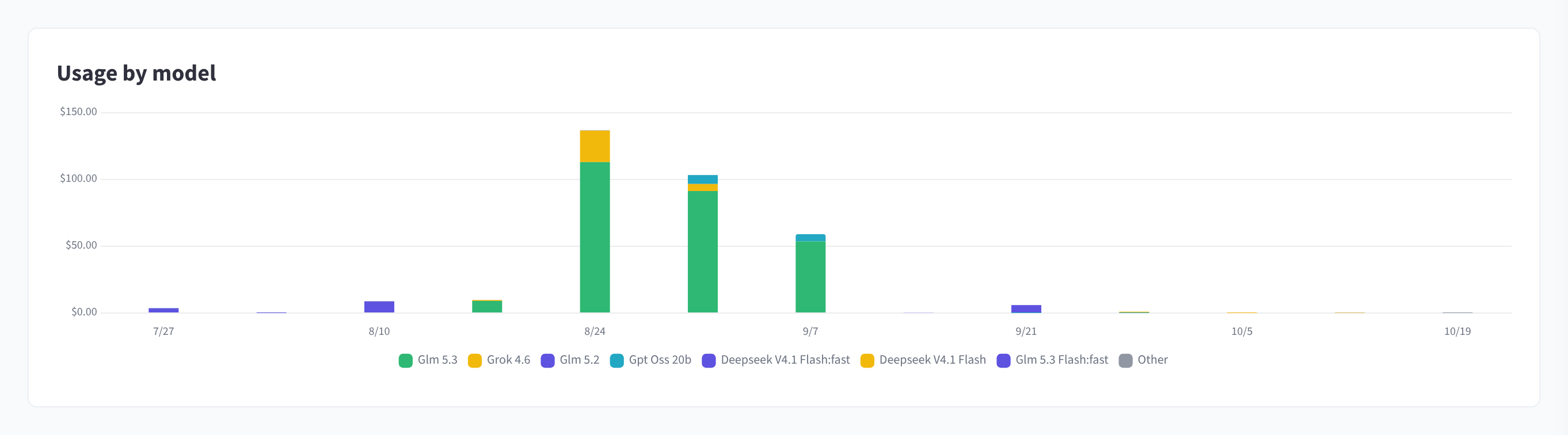Select the purple bar at 7/27
This screenshot has height=435, width=1568.
(163, 310)
